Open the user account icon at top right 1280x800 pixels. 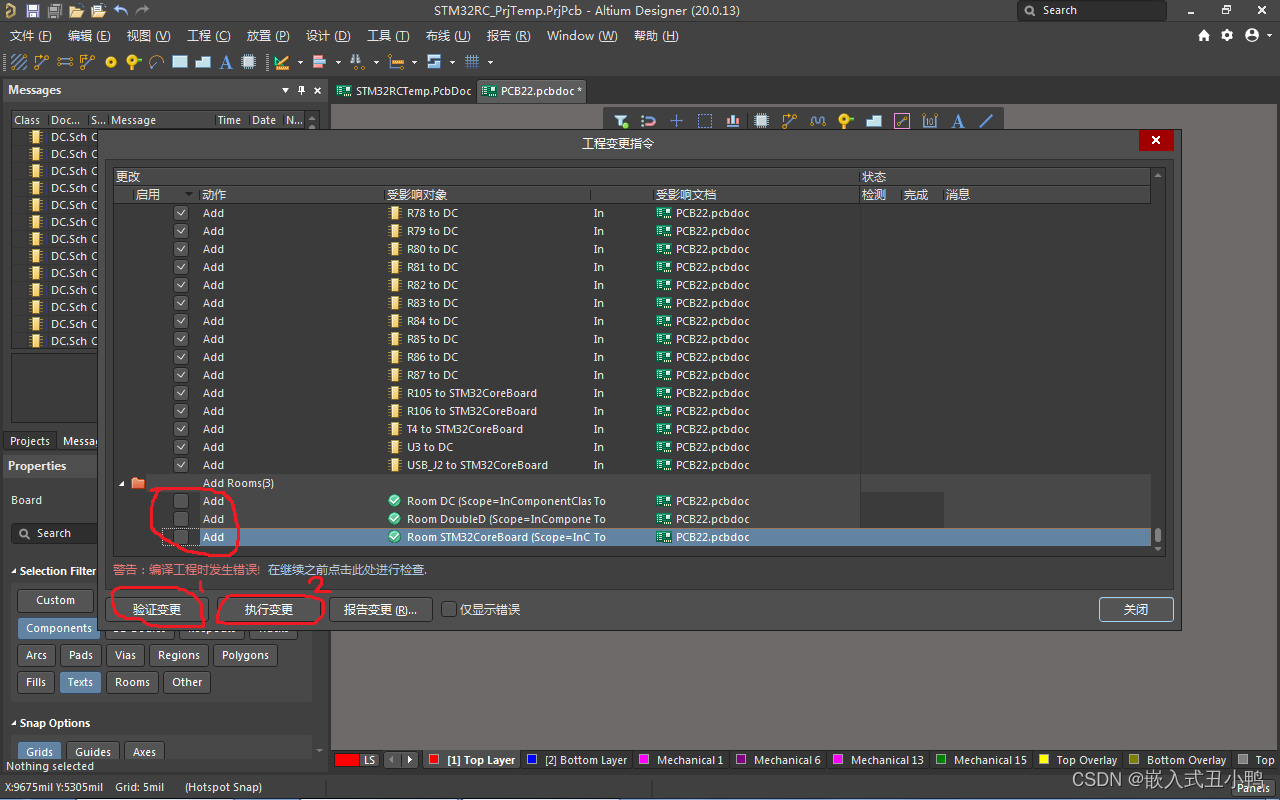pos(1251,35)
